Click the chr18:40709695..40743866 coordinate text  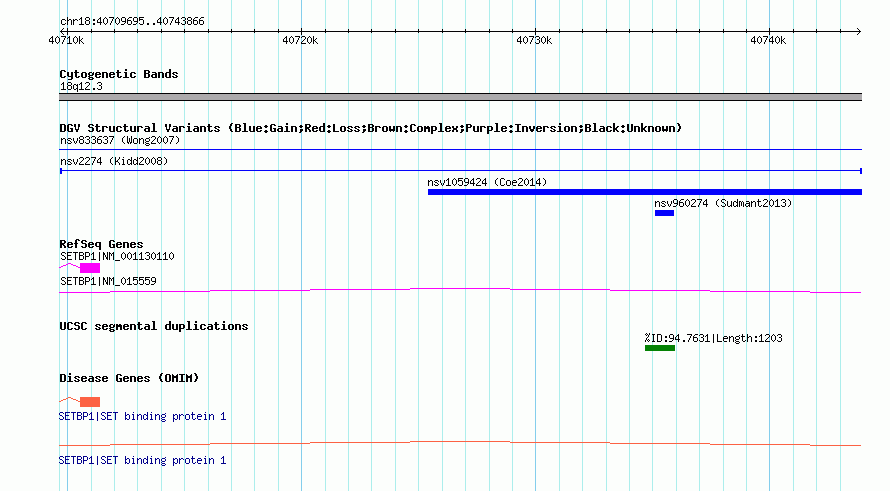(x=132, y=21)
